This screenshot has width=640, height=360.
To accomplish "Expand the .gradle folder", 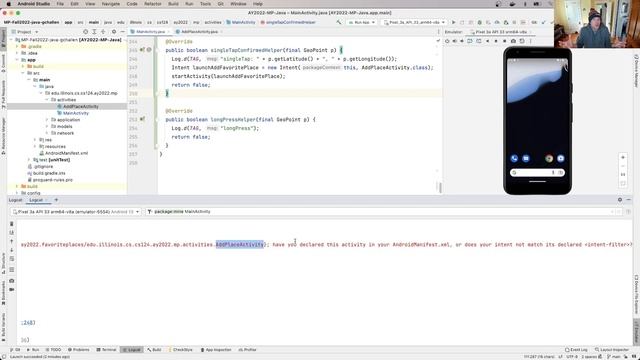I will pos(17,47).
